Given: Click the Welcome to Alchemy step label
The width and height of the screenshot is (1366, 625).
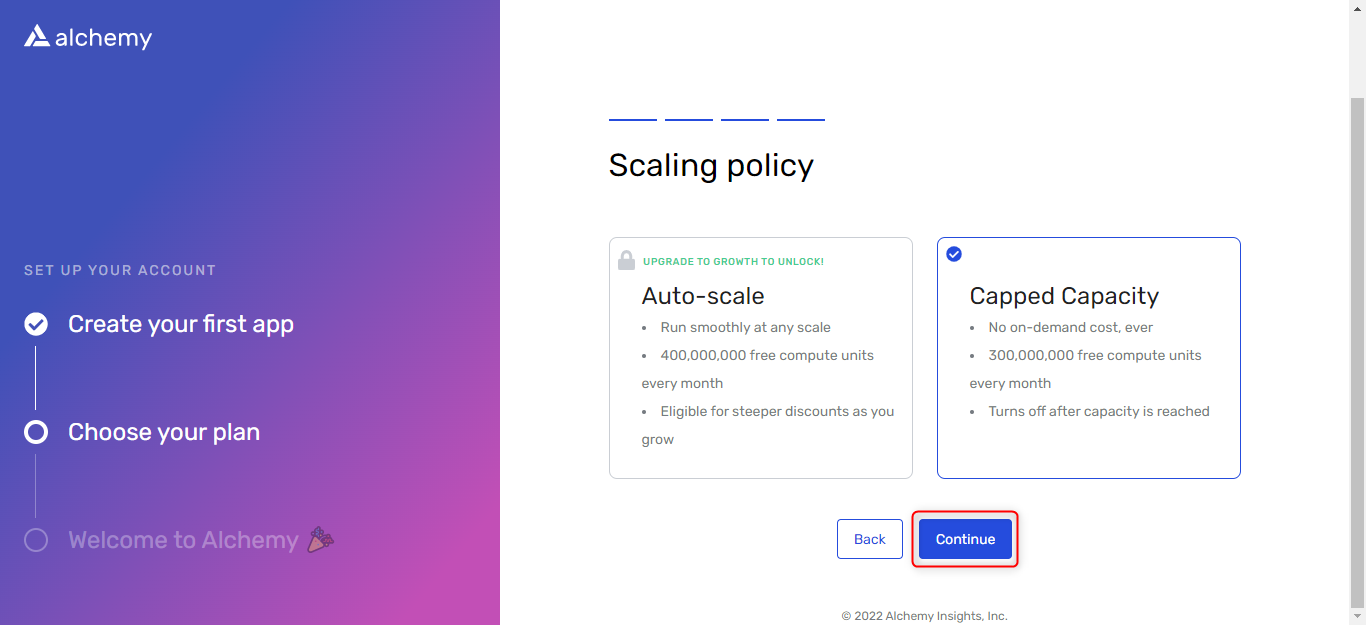Looking at the screenshot, I should pyautogui.click(x=183, y=540).
